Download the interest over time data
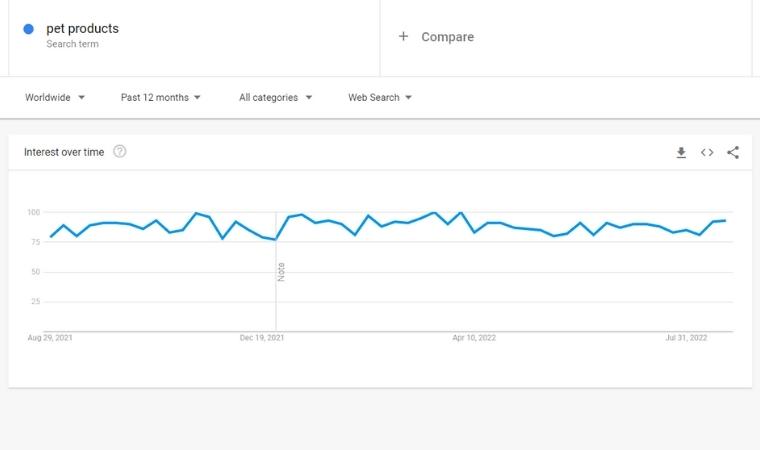 pos(681,153)
